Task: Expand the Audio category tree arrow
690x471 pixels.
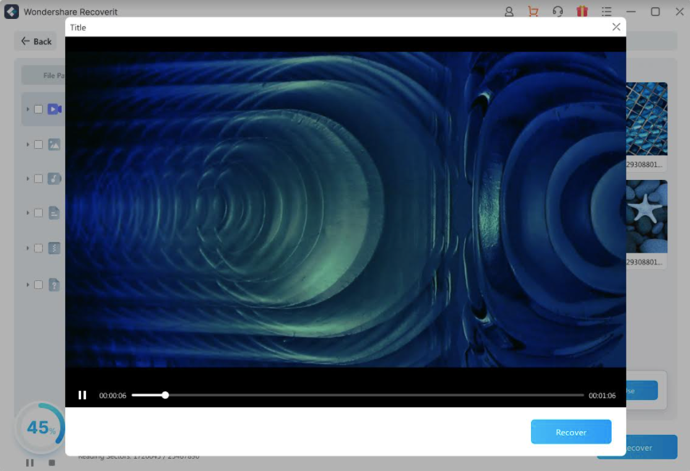Action: click(28, 179)
